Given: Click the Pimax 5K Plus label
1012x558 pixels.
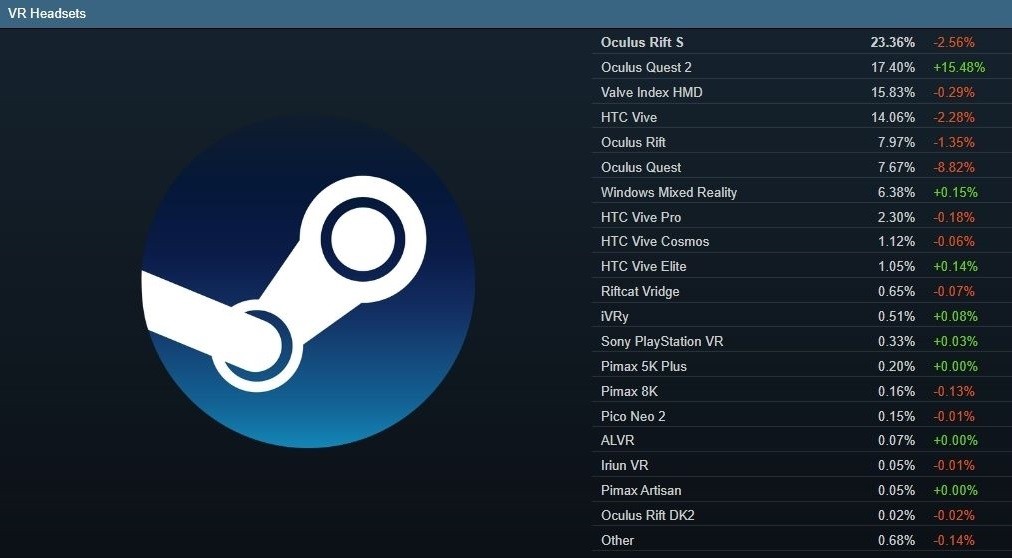Looking at the screenshot, I should click(x=643, y=367).
